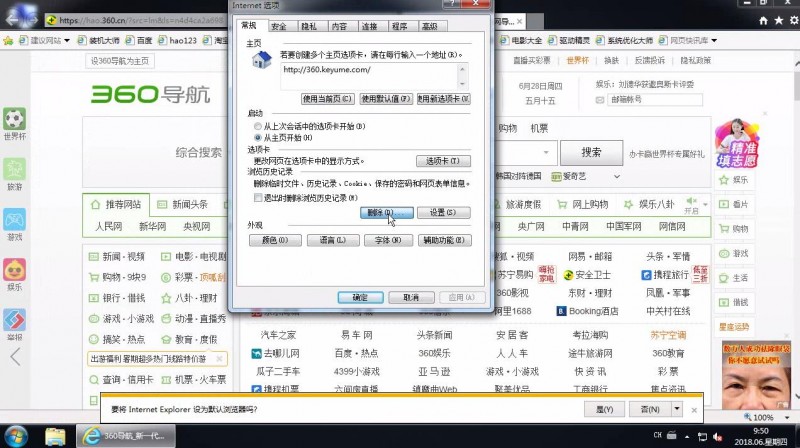Click 是(Y) on default browser prompt
The height and width of the screenshot is (448, 800).
[604, 409]
